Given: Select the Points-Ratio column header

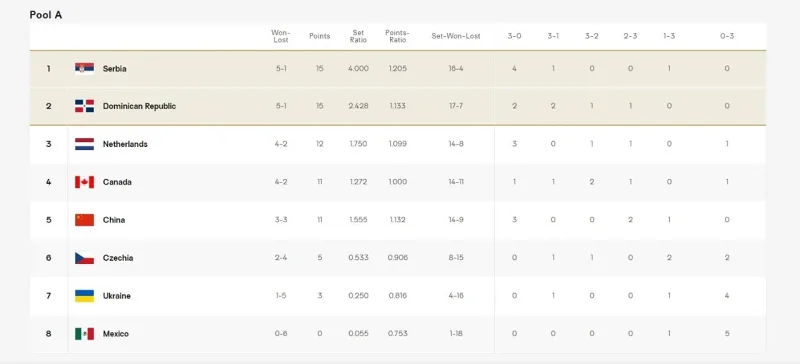Looking at the screenshot, I should (397, 36).
